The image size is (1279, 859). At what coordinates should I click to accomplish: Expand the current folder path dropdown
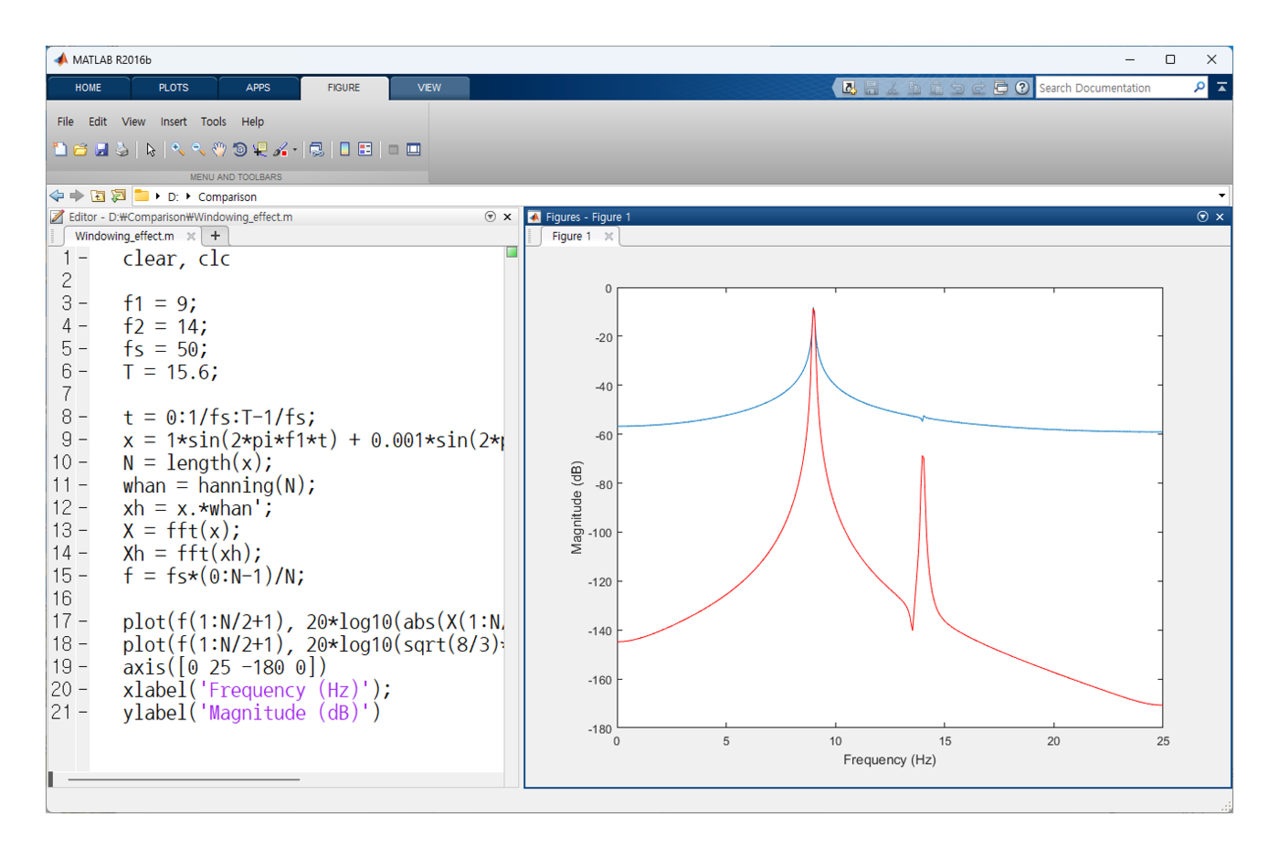tap(1222, 196)
